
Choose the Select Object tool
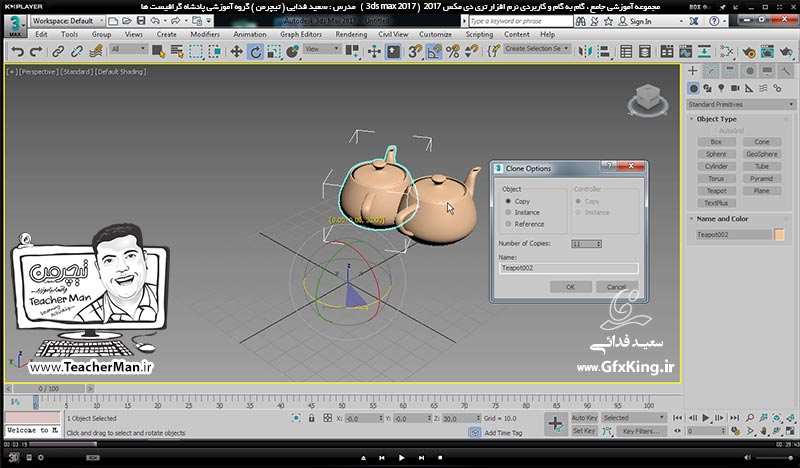[x=158, y=52]
